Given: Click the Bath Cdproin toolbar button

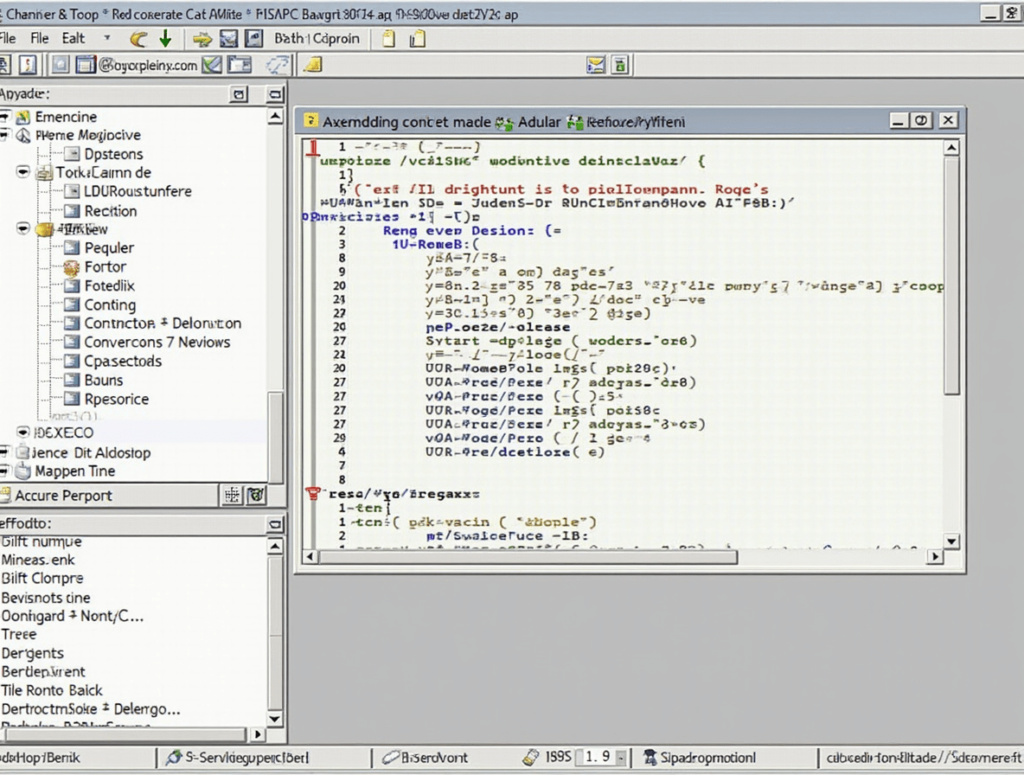Looking at the screenshot, I should click(x=317, y=39).
